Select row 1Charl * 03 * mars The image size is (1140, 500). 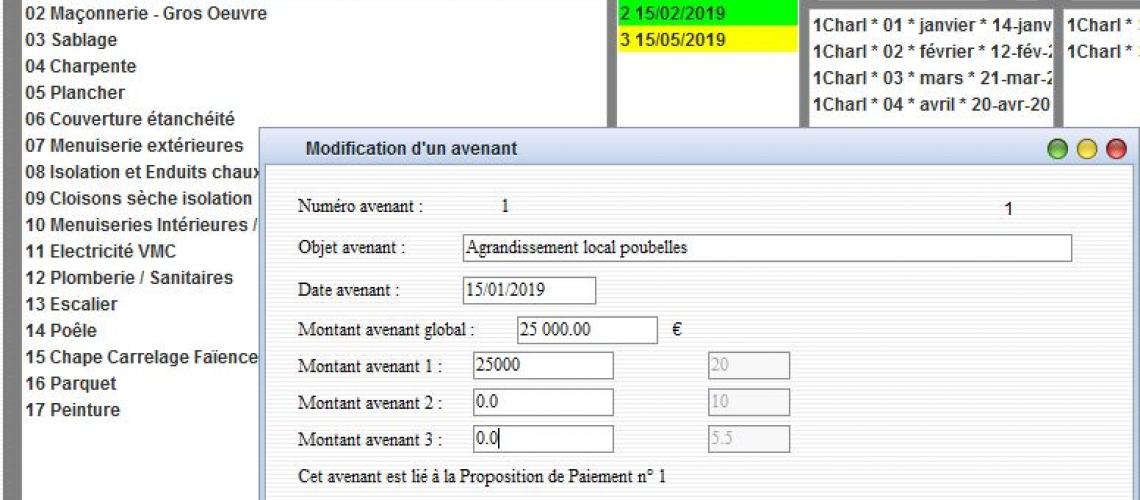click(x=933, y=77)
